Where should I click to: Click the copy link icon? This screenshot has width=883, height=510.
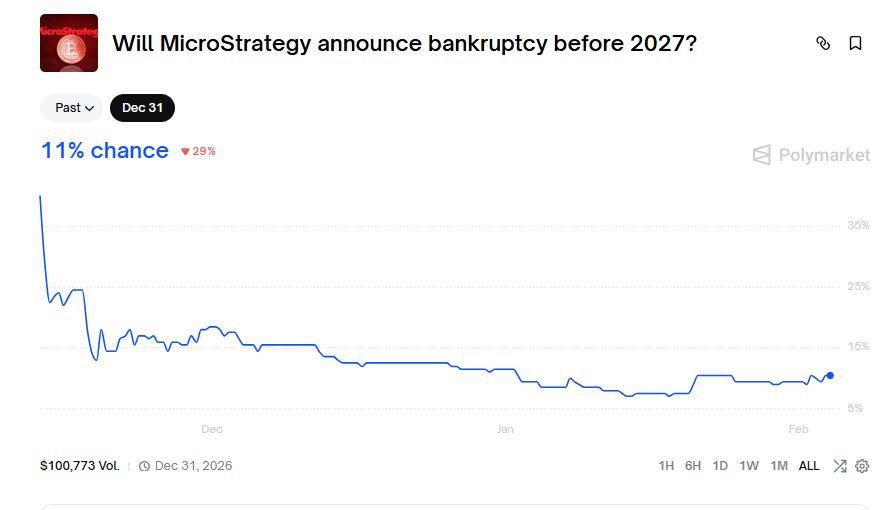click(x=823, y=43)
